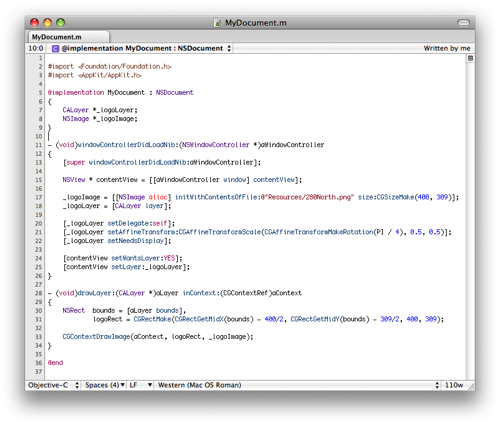This screenshot has width=500, height=425.
Task: Click the document proxy icon in title bar
Action: pos(217,23)
